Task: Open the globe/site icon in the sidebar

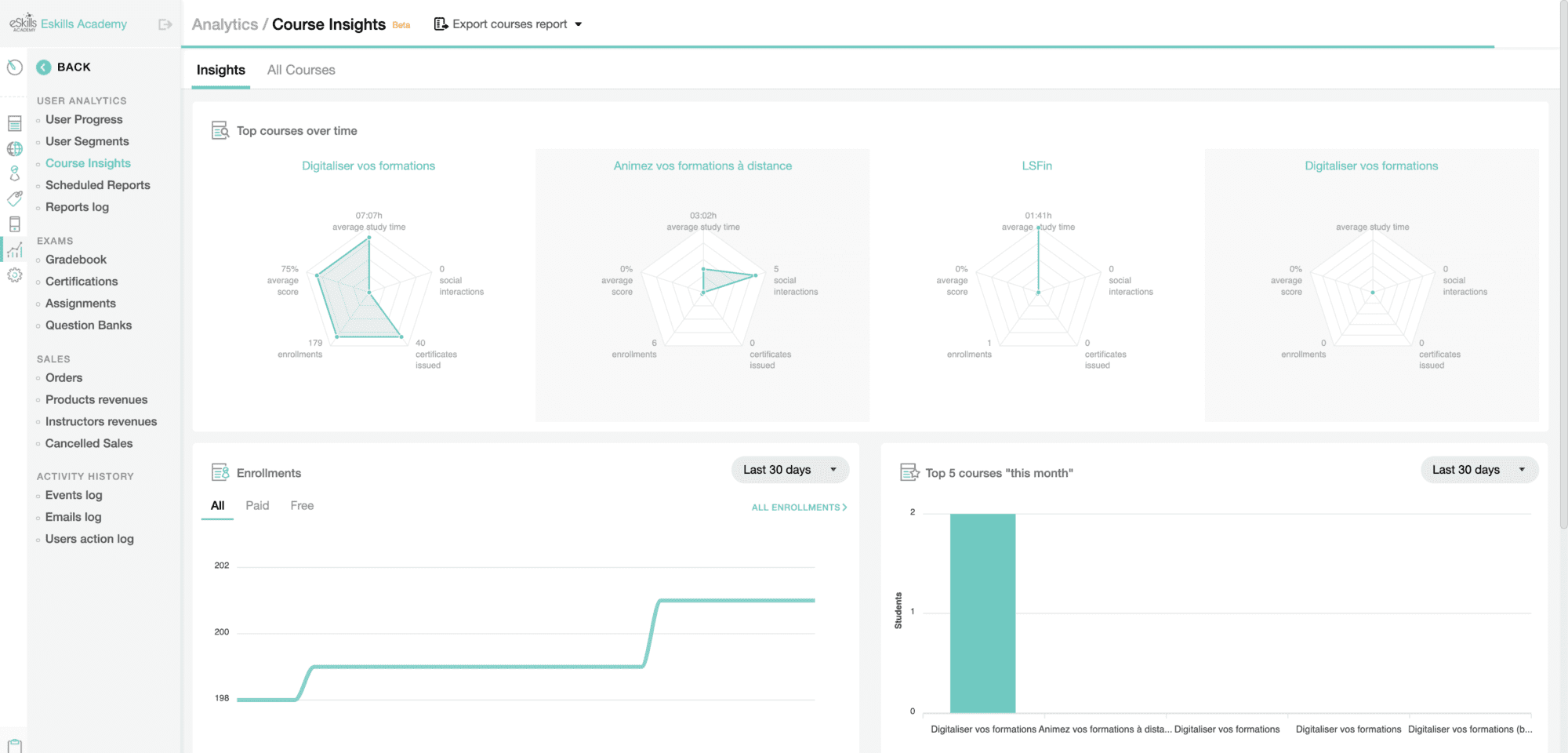Action: coord(14,149)
